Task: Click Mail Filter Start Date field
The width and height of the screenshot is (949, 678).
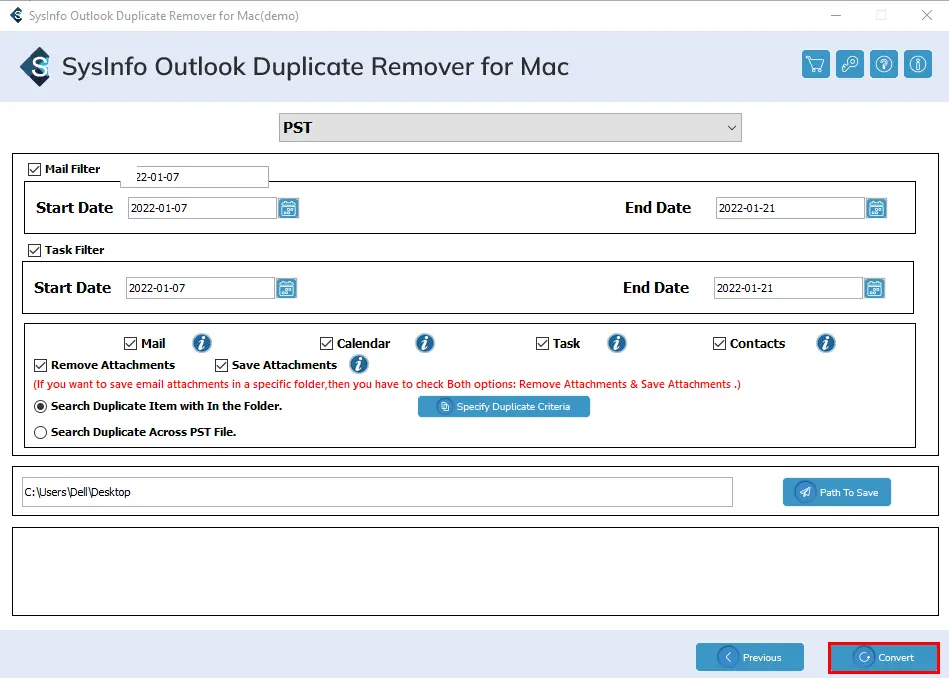Action: (x=202, y=208)
